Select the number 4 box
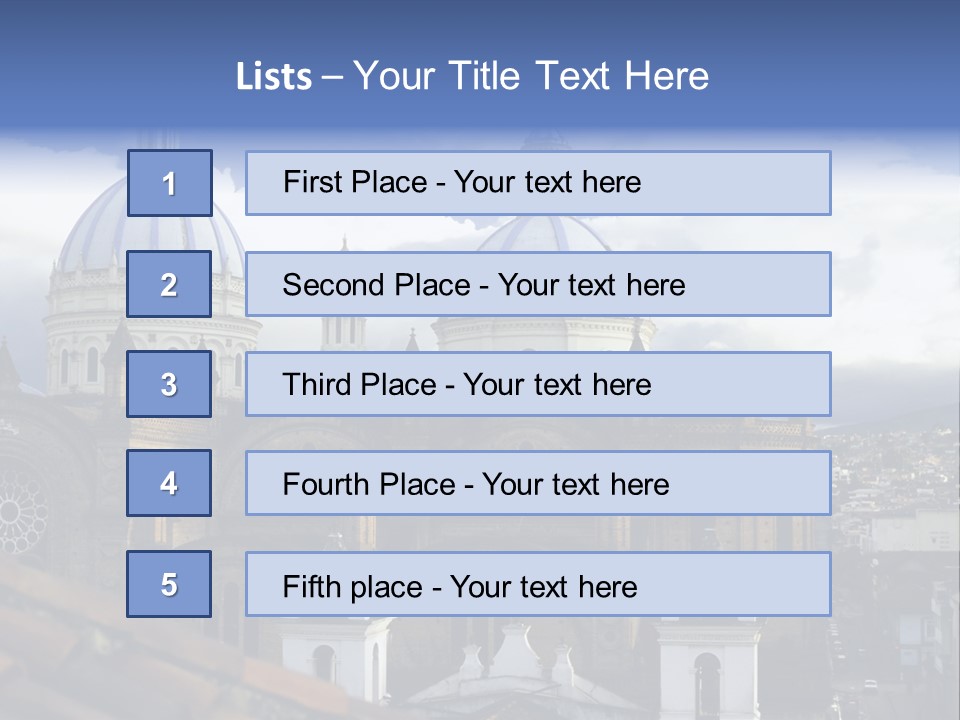The height and width of the screenshot is (720, 960). (x=169, y=483)
